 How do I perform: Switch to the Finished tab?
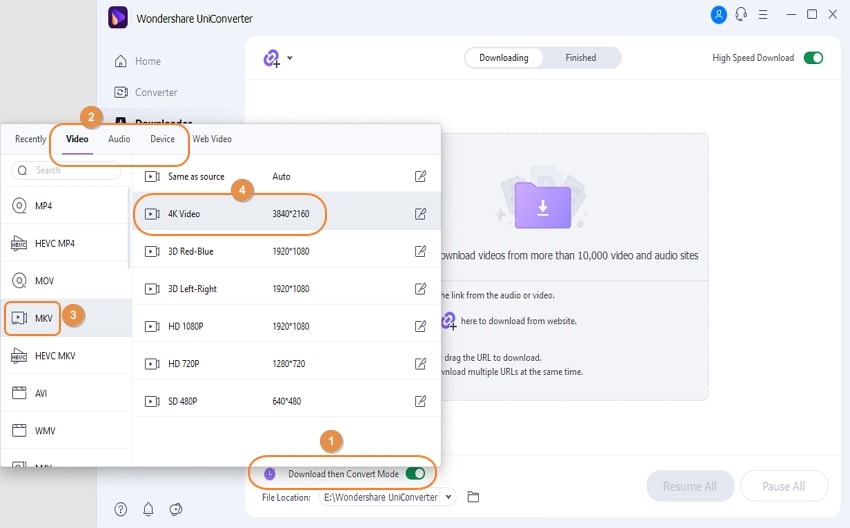tap(581, 57)
